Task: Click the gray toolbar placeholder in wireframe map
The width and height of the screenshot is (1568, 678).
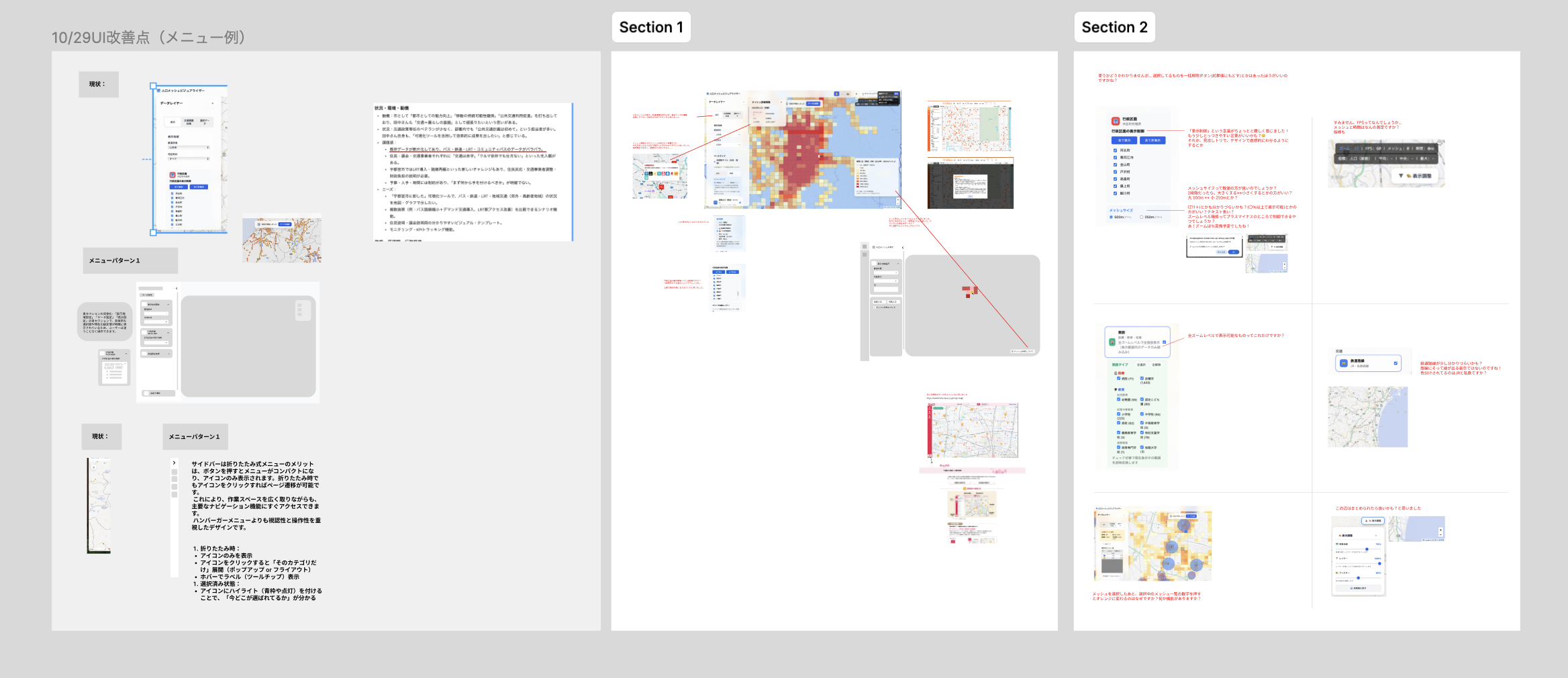Action: pos(303,309)
